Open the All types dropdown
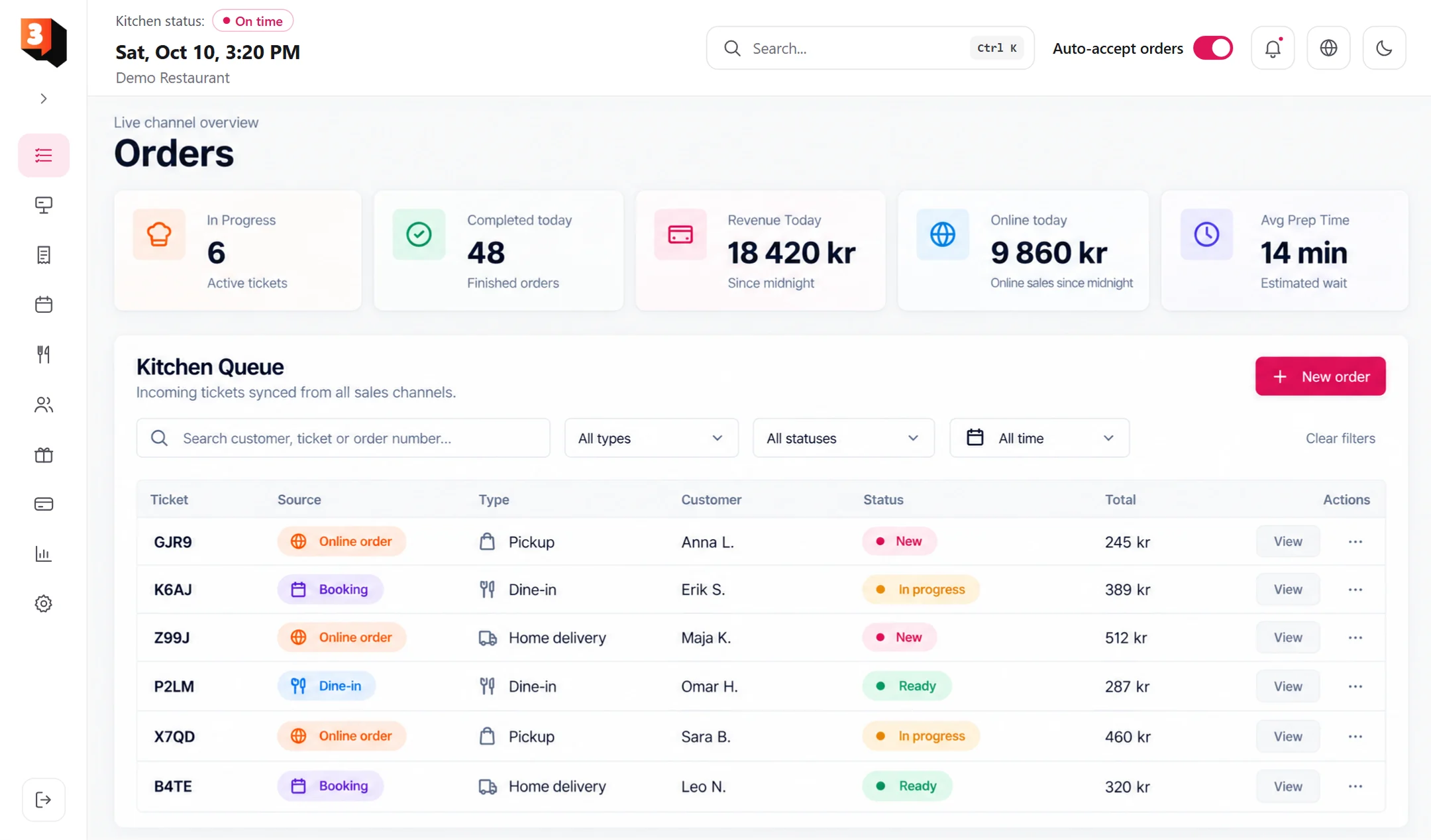 [651, 438]
